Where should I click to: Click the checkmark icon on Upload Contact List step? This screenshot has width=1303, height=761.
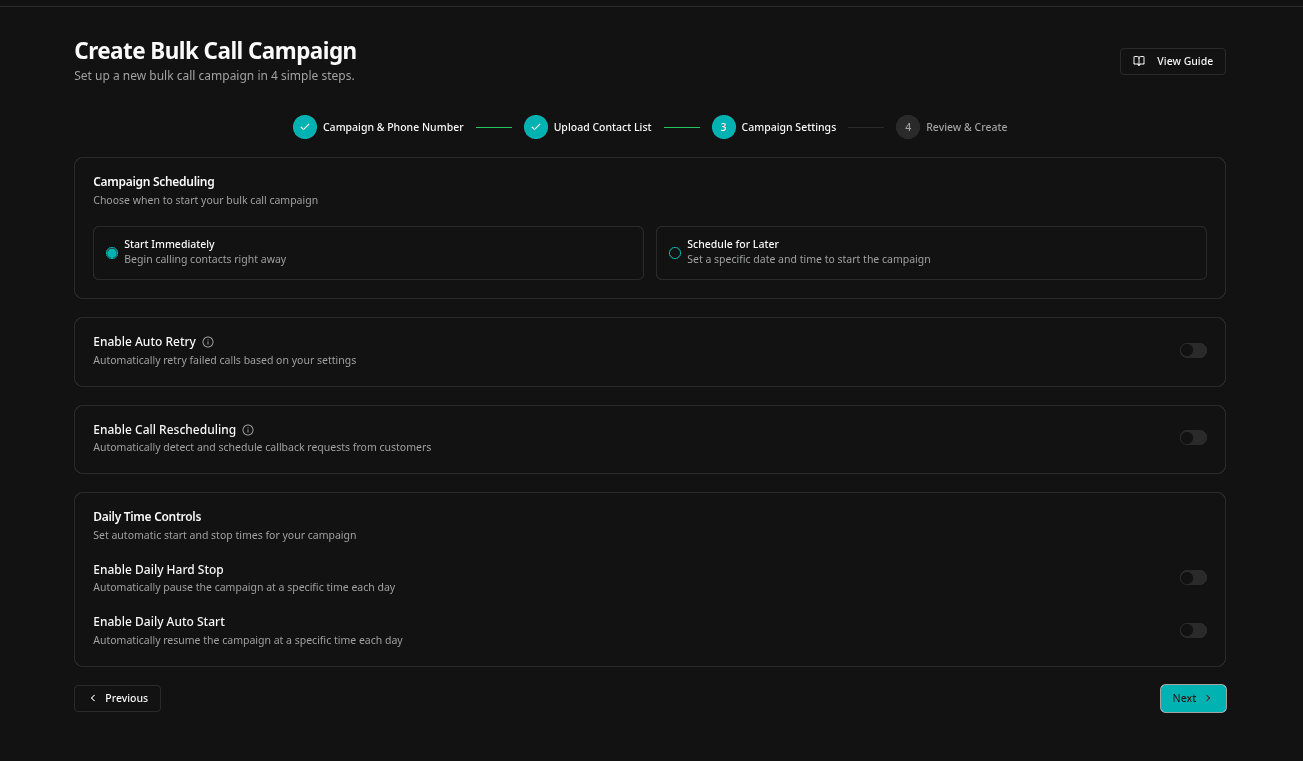pyautogui.click(x=536, y=127)
